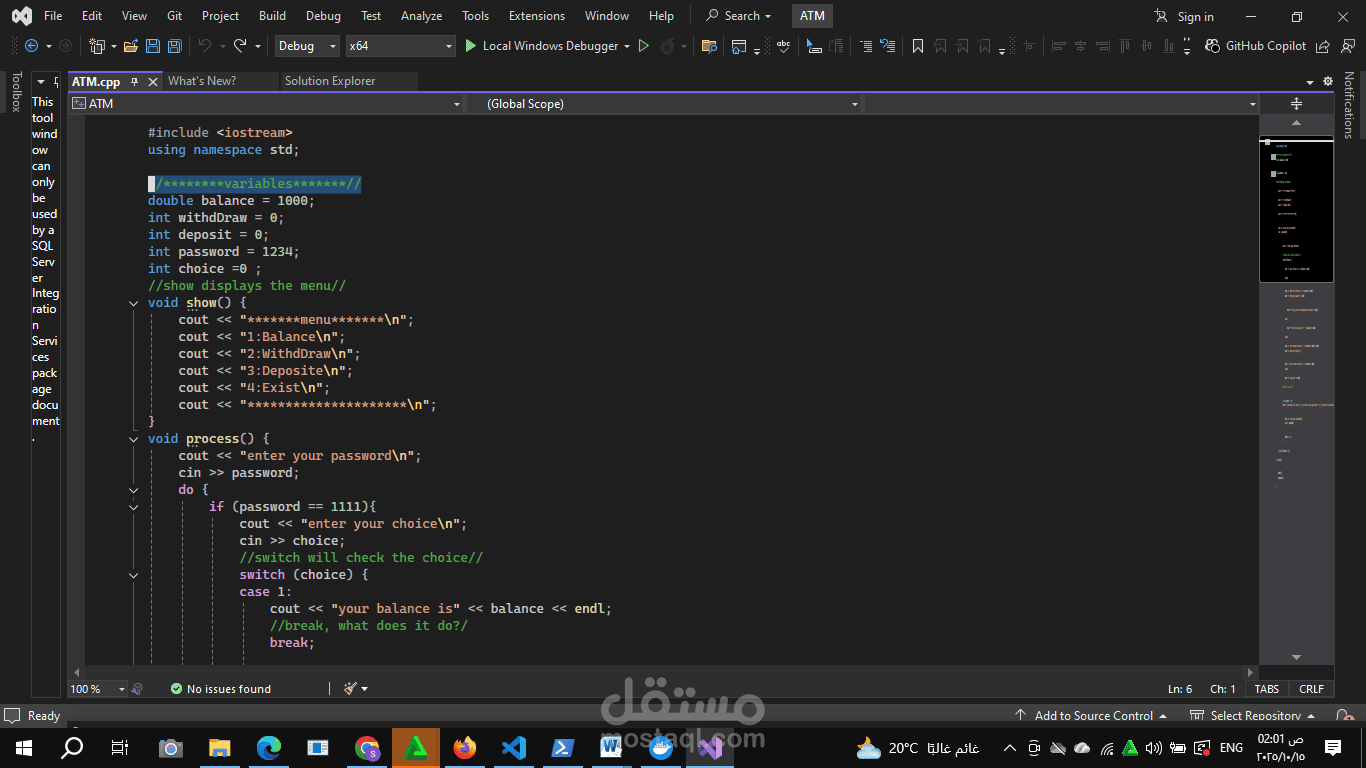Click the spell checker abc icon

point(783,46)
